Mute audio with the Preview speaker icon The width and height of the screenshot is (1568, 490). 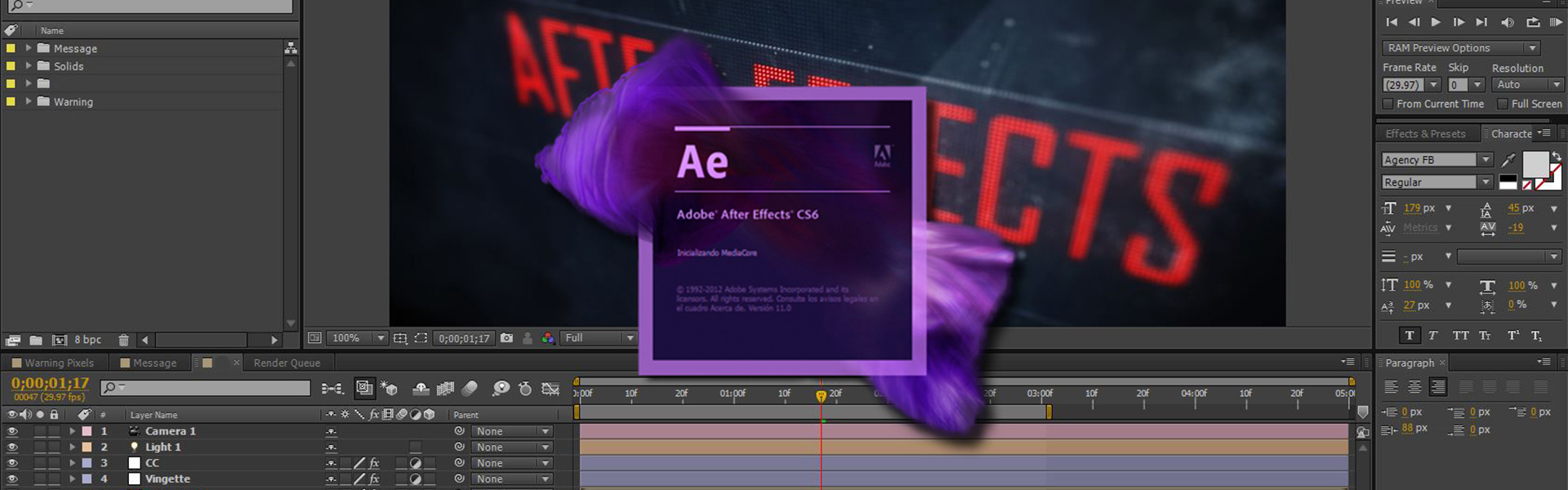pyautogui.click(x=1508, y=22)
